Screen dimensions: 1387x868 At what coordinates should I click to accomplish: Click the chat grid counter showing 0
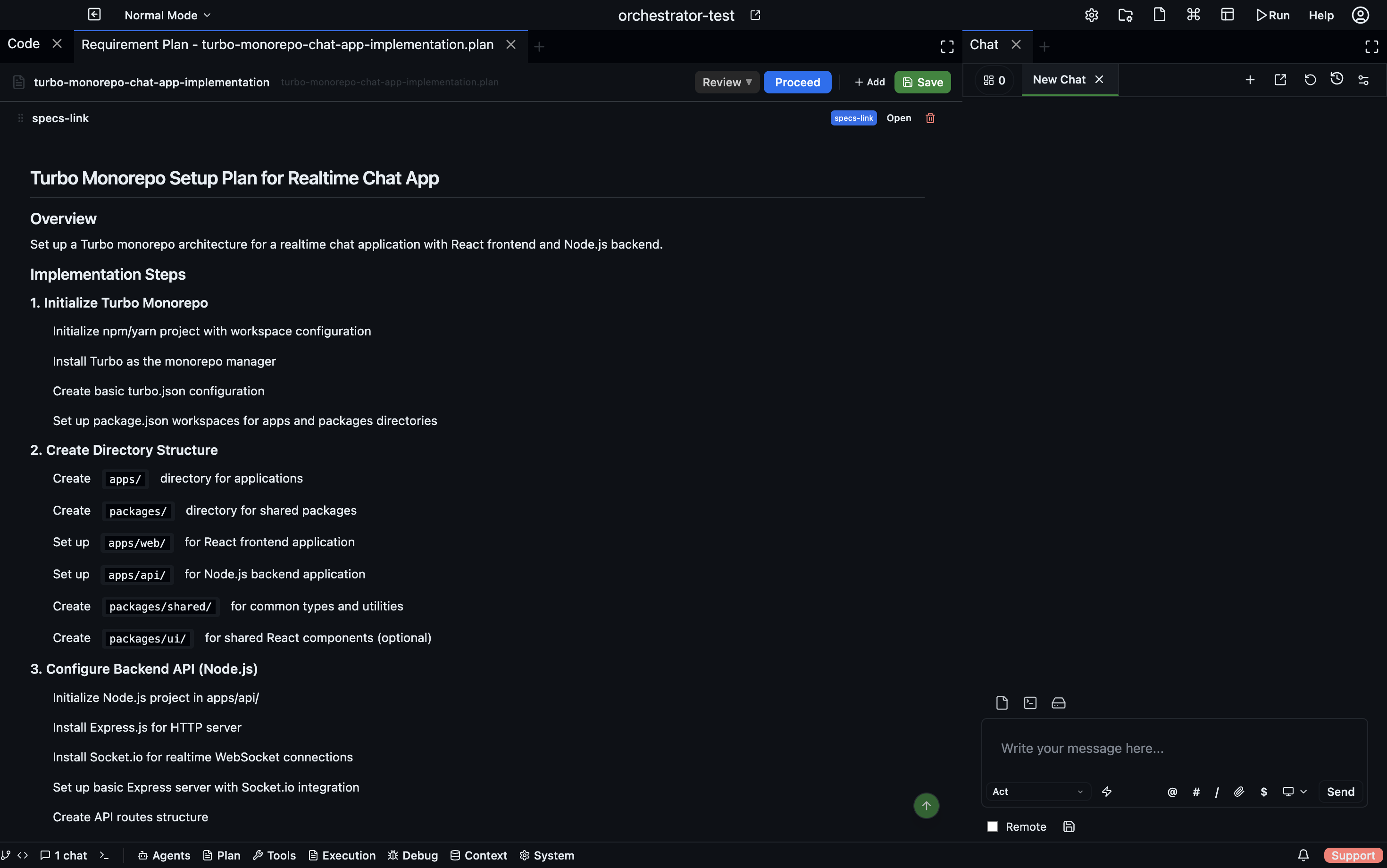point(994,80)
